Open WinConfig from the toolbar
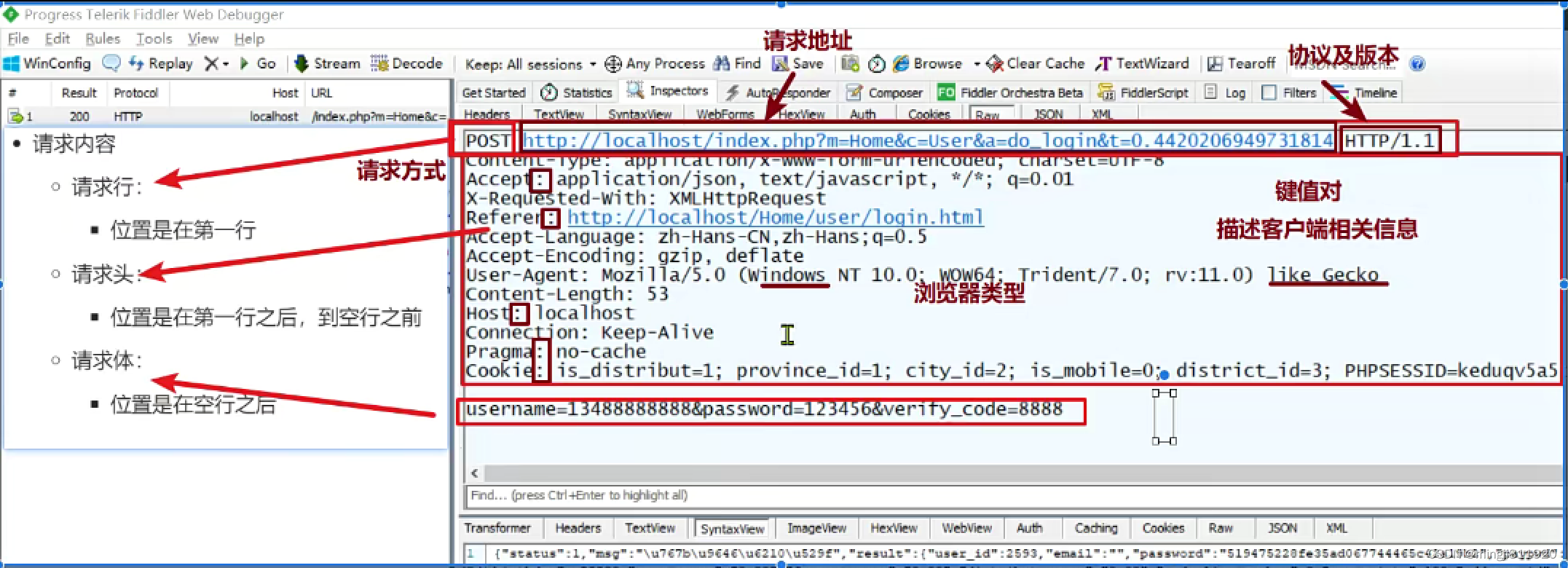This screenshot has width=1568, height=568. coord(48,64)
